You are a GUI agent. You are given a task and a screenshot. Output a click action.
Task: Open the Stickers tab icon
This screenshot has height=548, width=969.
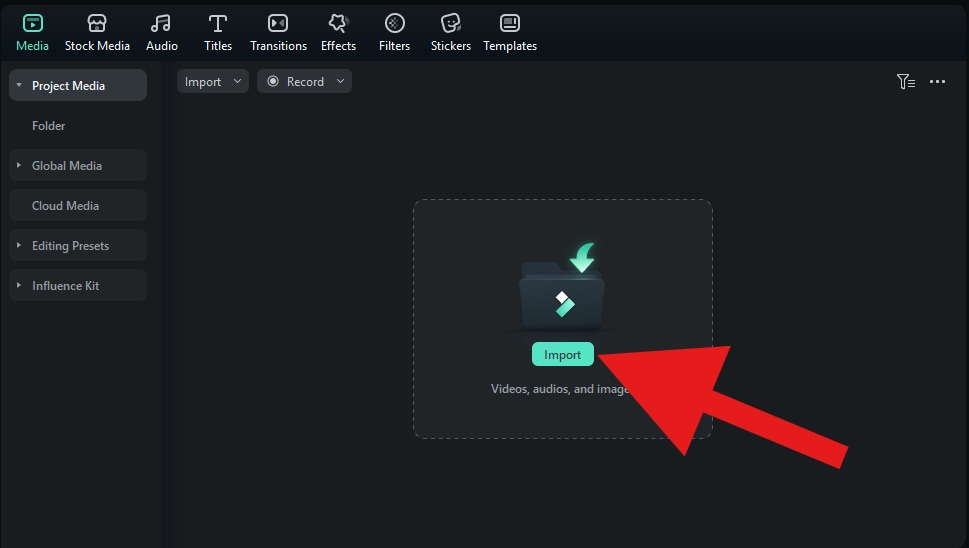coord(451,23)
